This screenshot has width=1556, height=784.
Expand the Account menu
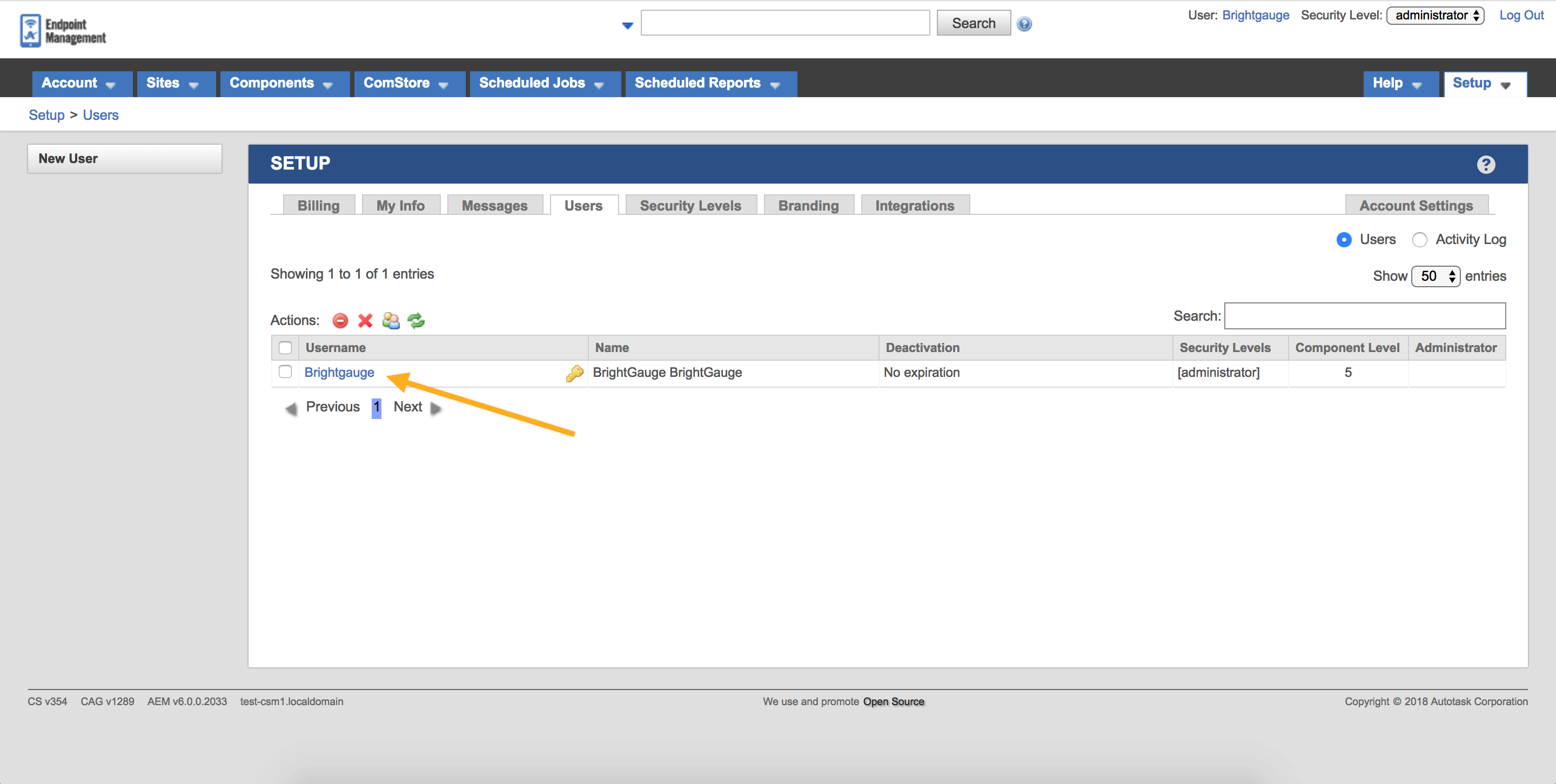[x=82, y=83]
